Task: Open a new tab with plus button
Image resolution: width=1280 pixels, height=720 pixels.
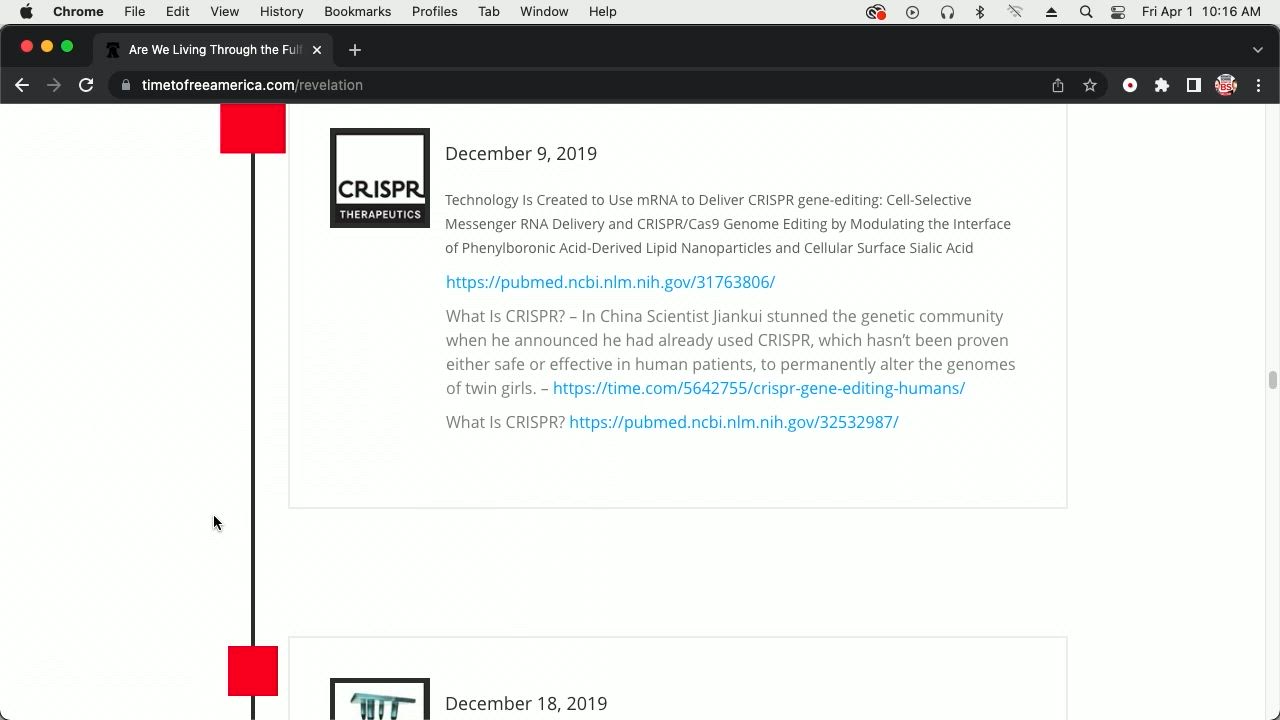Action: 355,50
